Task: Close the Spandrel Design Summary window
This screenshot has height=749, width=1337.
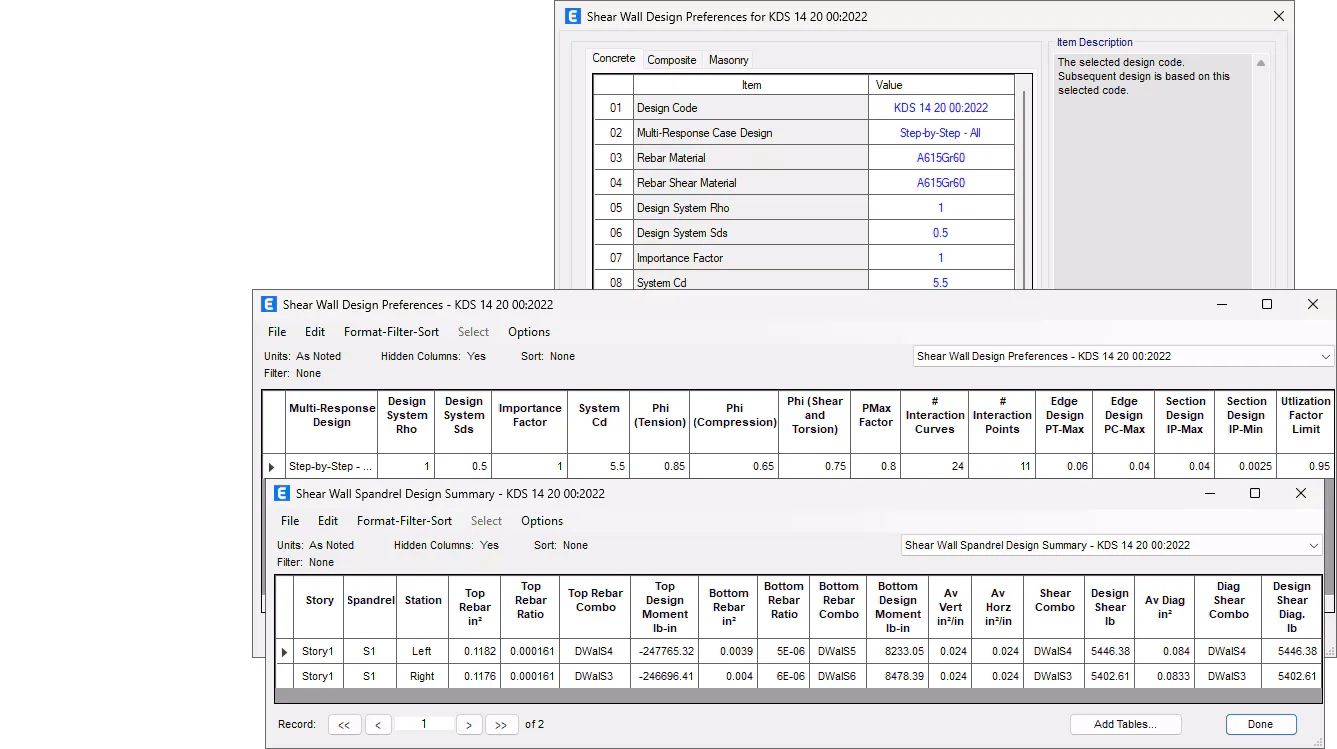Action: [x=1300, y=493]
